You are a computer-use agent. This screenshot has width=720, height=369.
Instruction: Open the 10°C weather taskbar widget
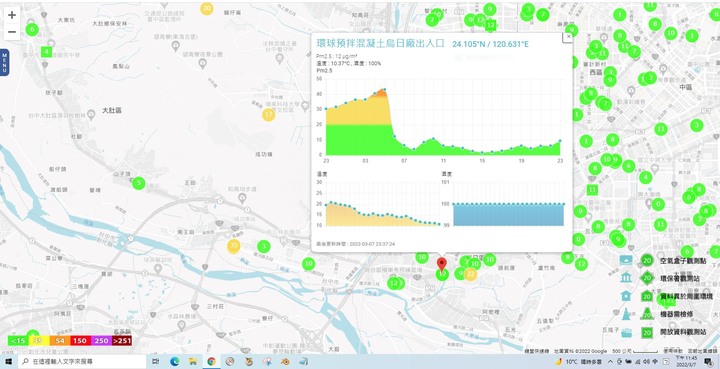pyautogui.click(x=578, y=362)
